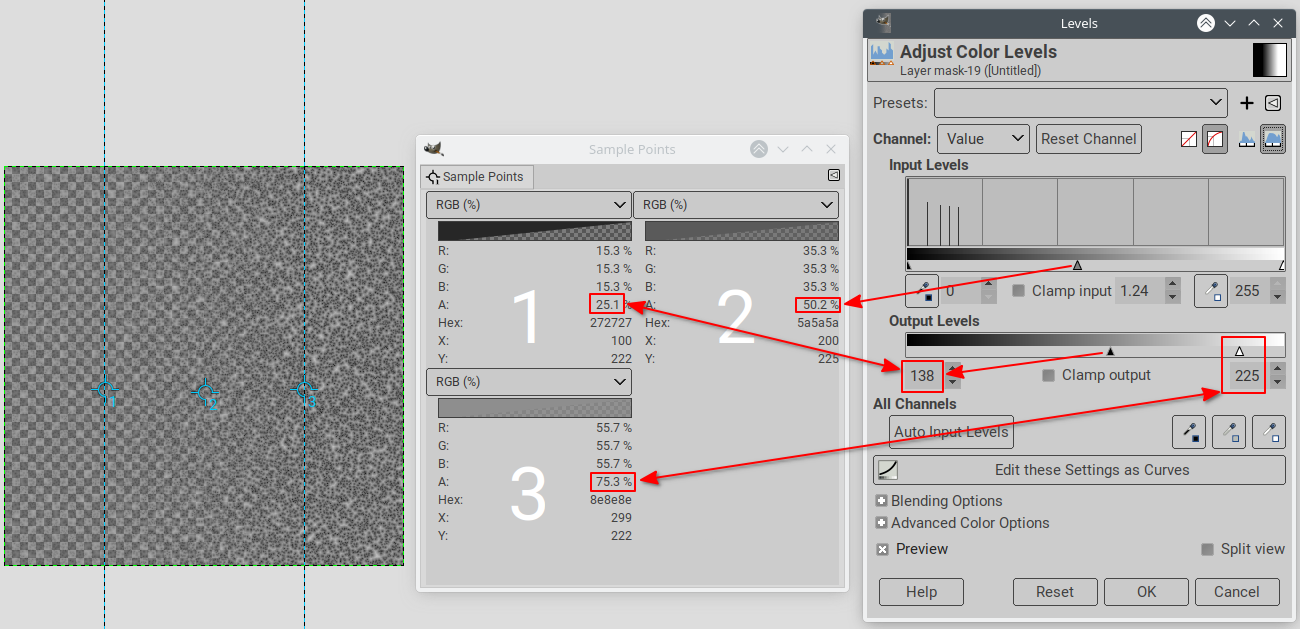Image resolution: width=1300 pixels, height=629 pixels.
Task: Click the Wilber icon in the Sample Points title bar
Action: pyautogui.click(x=433, y=149)
